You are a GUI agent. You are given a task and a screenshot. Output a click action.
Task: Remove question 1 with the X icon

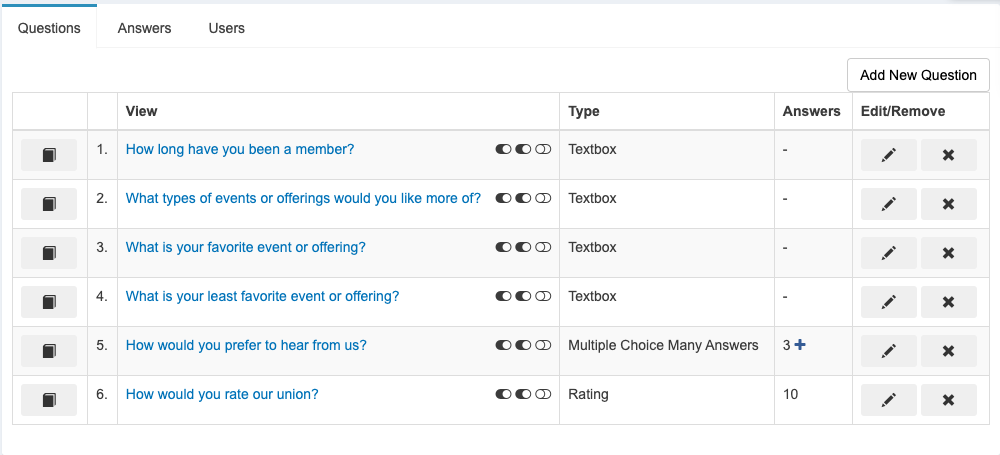948,155
